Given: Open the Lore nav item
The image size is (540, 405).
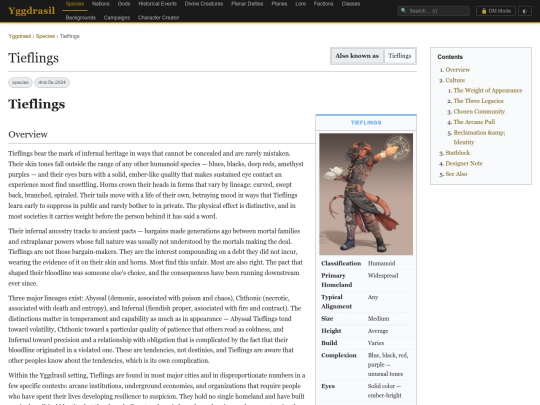Looking at the screenshot, I should (x=301, y=4).
